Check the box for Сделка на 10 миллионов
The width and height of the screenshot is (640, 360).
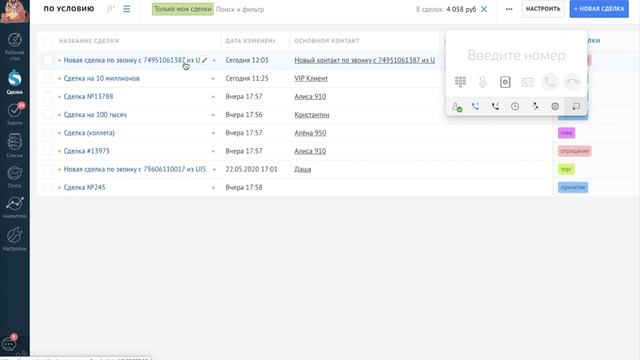click(x=48, y=78)
